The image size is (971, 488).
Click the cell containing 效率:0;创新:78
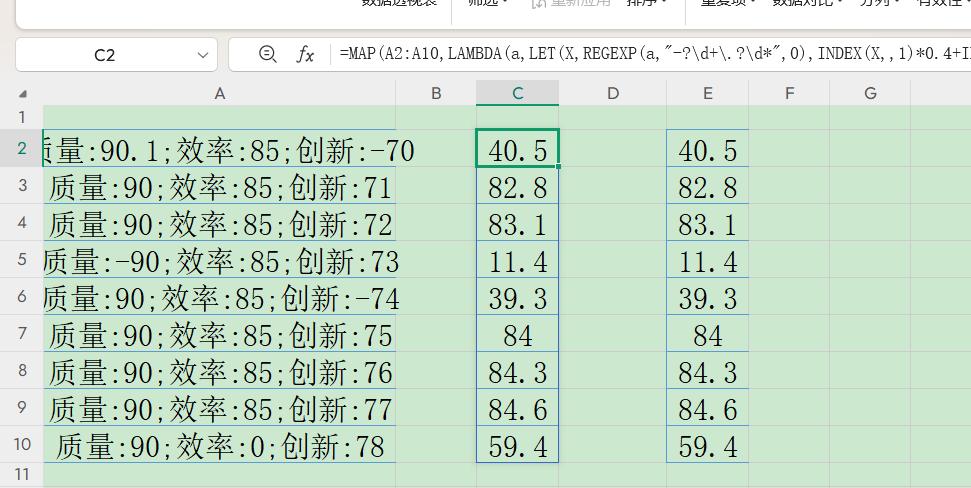pyautogui.click(x=219, y=445)
